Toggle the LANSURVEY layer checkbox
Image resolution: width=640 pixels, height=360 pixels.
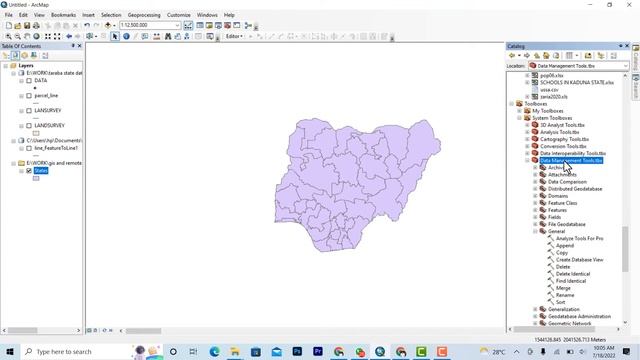[x=29, y=111]
